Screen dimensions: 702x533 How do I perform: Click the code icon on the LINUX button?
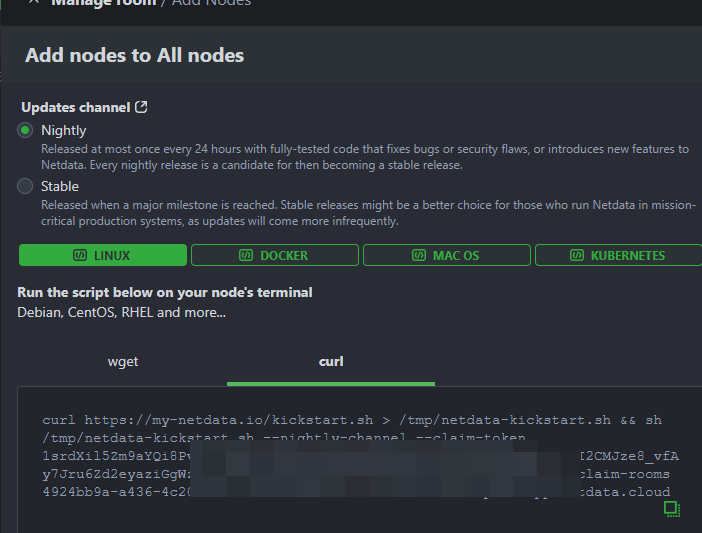point(80,256)
